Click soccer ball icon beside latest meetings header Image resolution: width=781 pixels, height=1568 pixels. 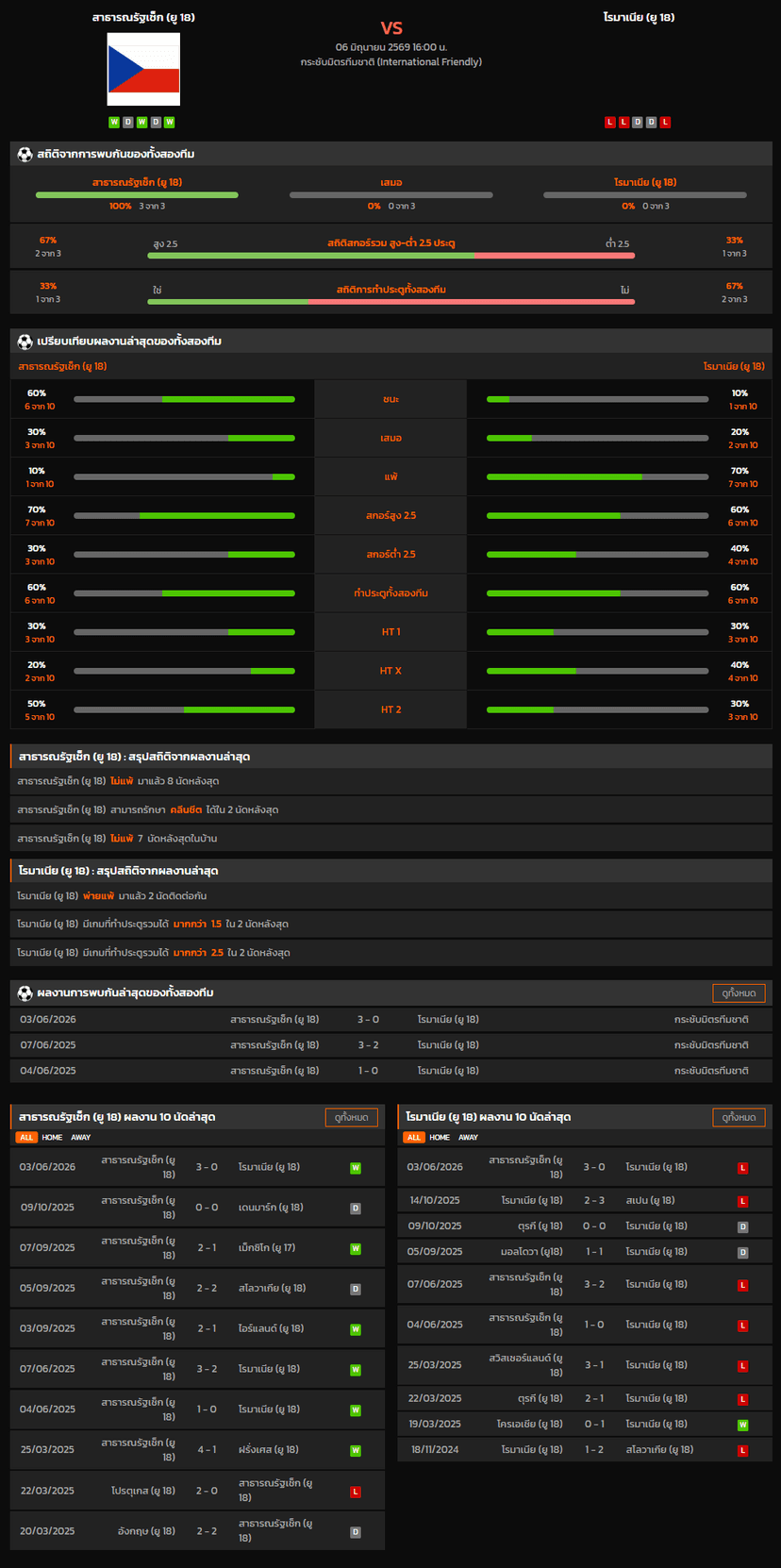(25, 993)
